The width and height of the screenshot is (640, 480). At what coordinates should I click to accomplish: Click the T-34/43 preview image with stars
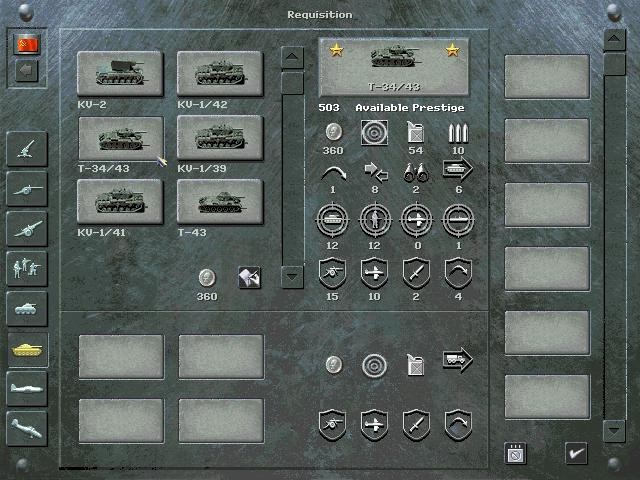tap(393, 64)
